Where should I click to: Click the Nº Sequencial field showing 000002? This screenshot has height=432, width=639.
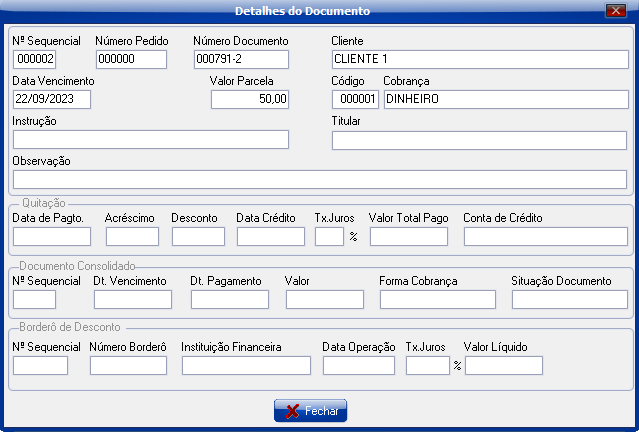[34, 59]
